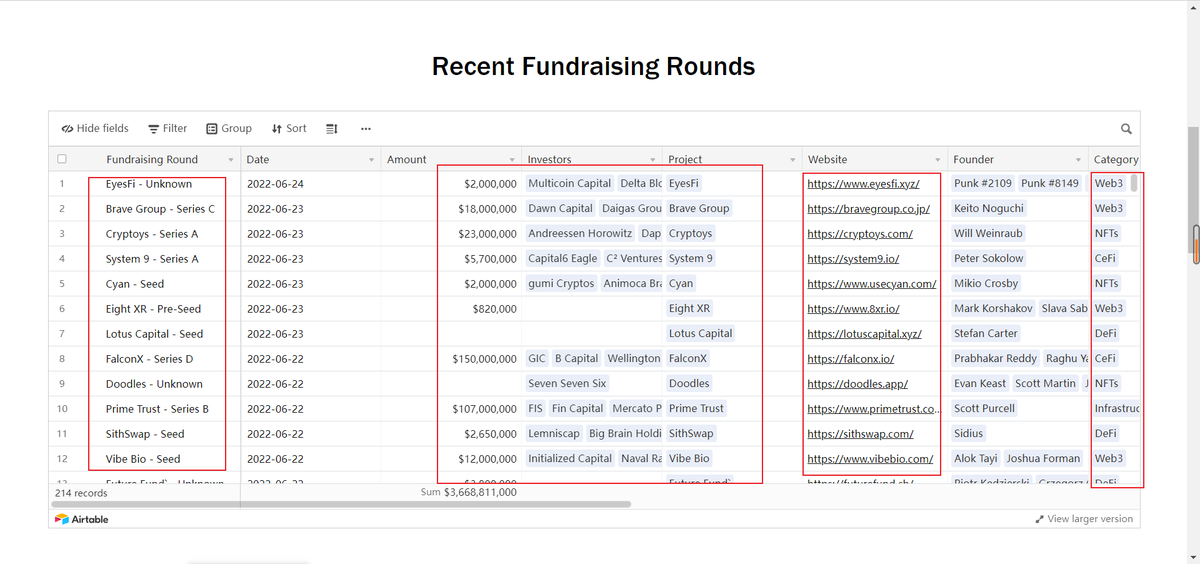The height and width of the screenshot is (564, 1200).
Task: Click the Infrastruc category tag
Action: point(1117,409)
